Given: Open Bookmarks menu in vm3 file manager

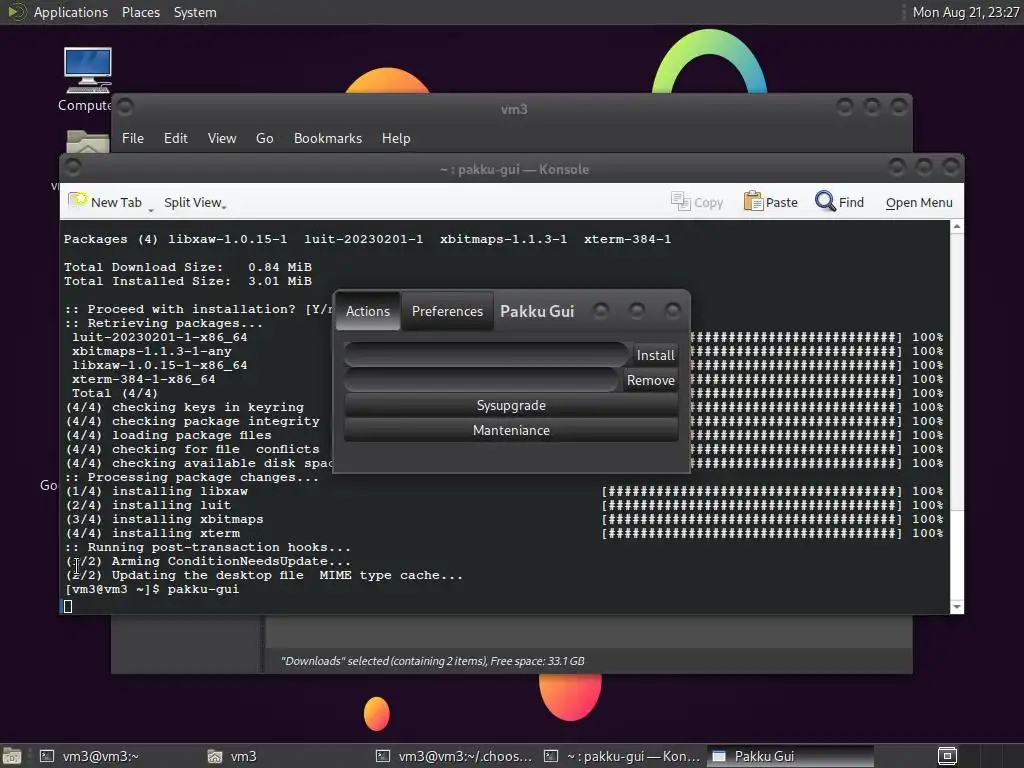Looking at the screenshot, I should [x=328, y=138].
